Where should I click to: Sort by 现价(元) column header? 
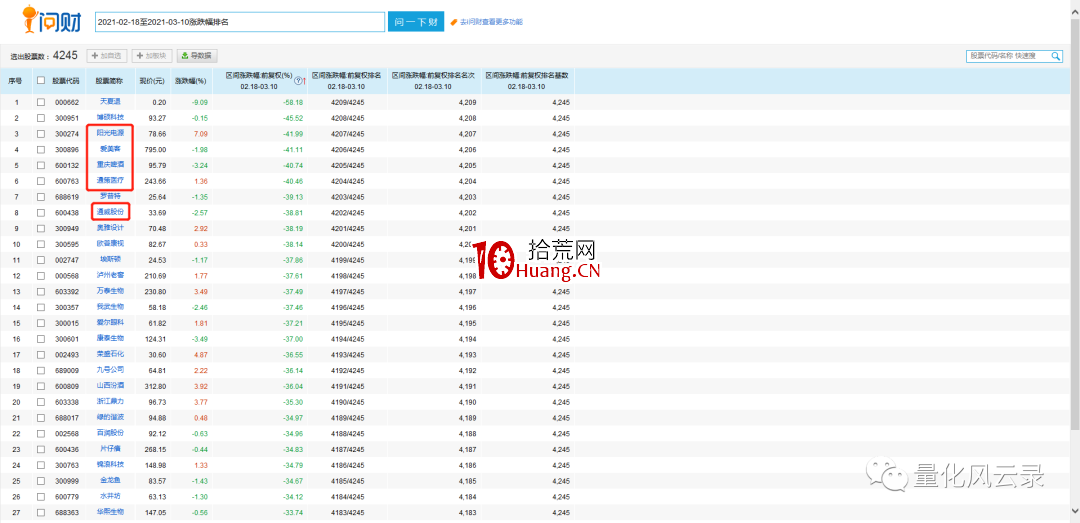pyautogui.click(x=151, y=80)
